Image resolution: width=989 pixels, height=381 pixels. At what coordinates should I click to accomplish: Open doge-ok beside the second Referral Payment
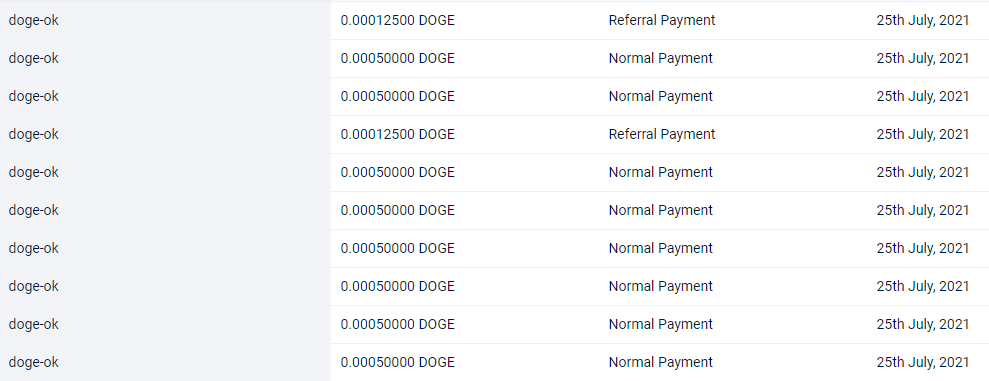33,134
